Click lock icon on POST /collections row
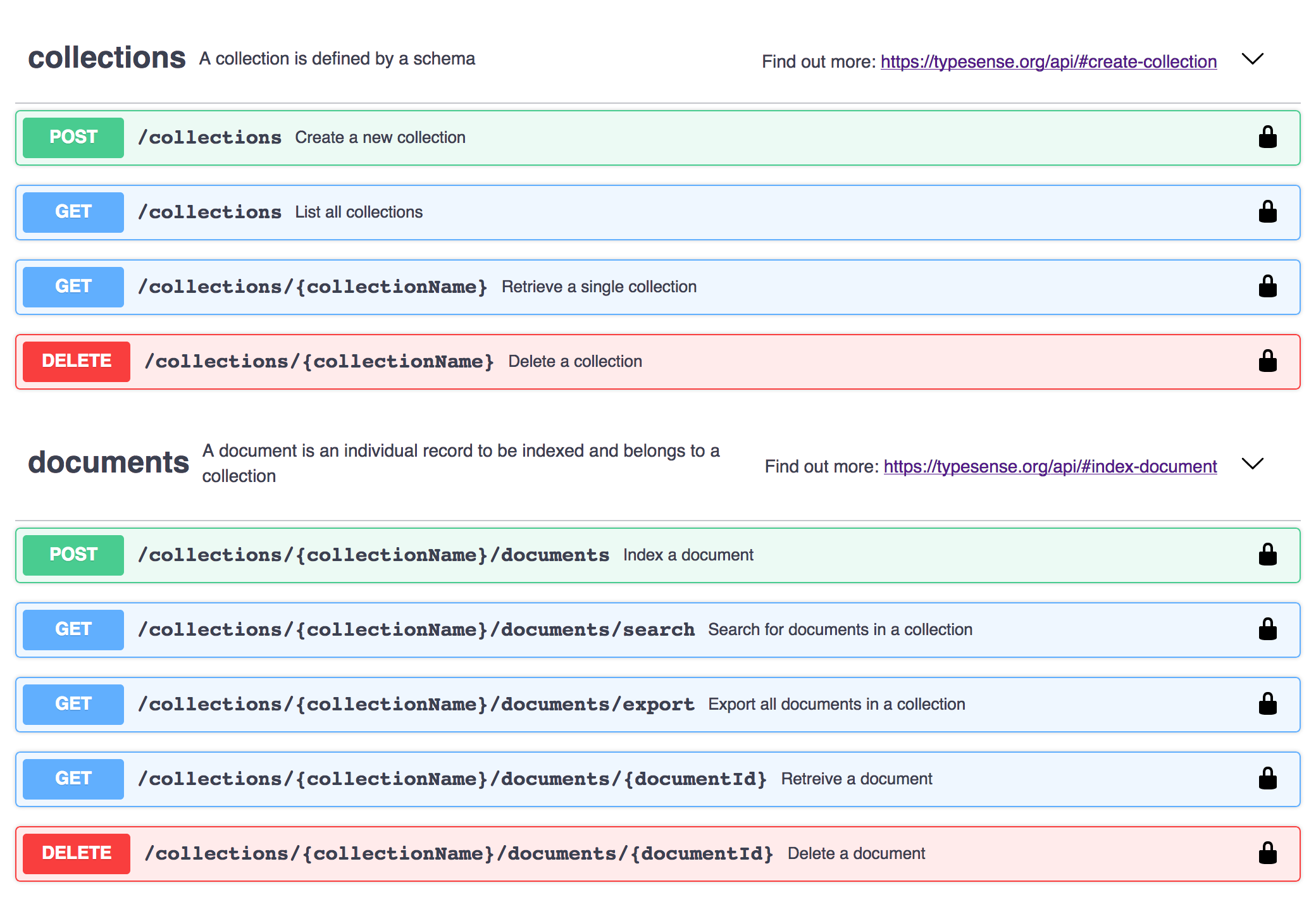 pos(1267,137)
